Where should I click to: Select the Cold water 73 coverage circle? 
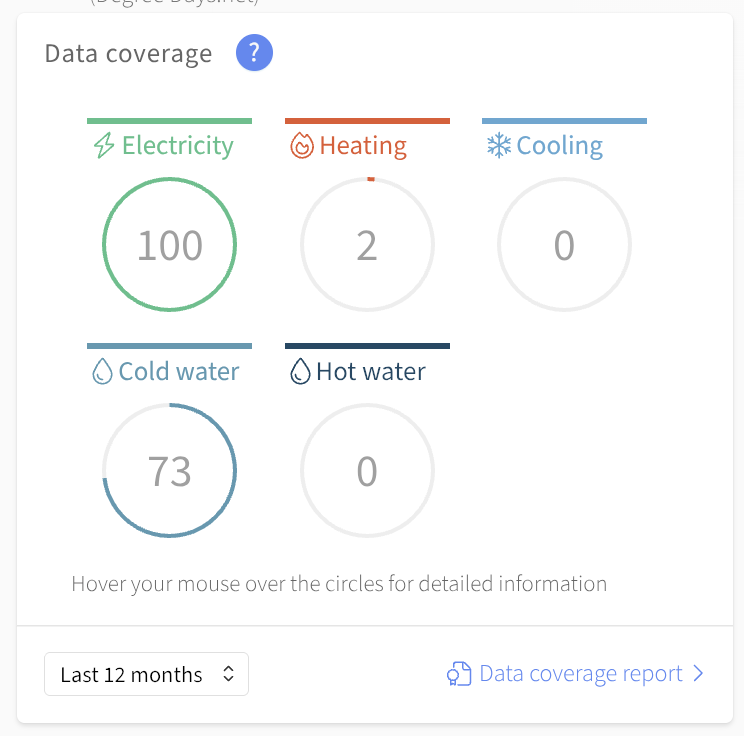point(169,470)
